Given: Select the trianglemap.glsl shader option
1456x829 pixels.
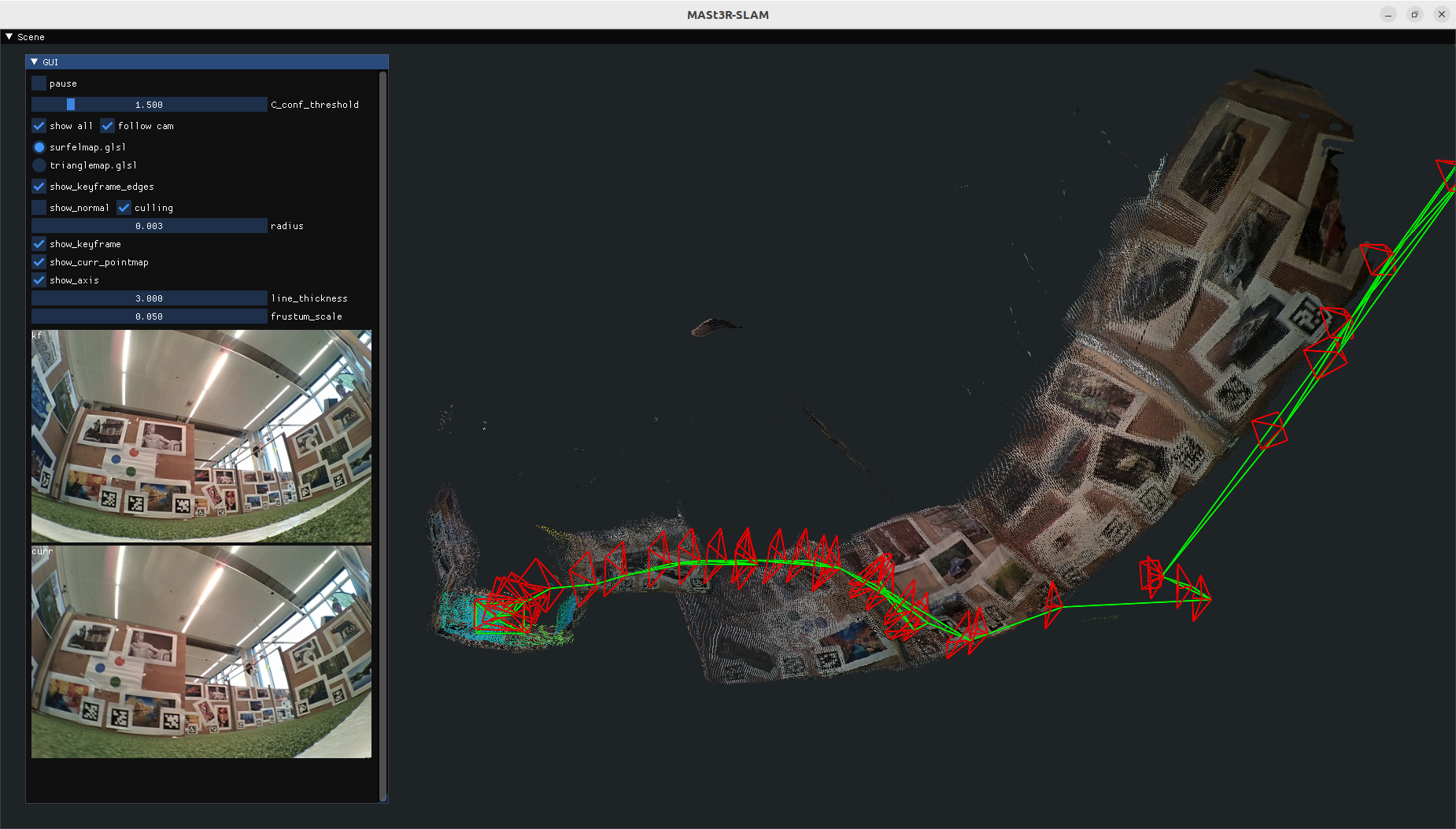Looking at the screenshot, I should 39,165.
